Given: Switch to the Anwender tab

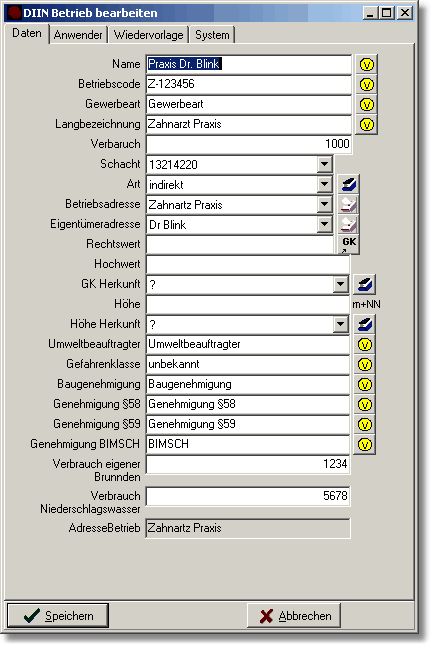Looking at the screenshot, I should coord(78,35).
